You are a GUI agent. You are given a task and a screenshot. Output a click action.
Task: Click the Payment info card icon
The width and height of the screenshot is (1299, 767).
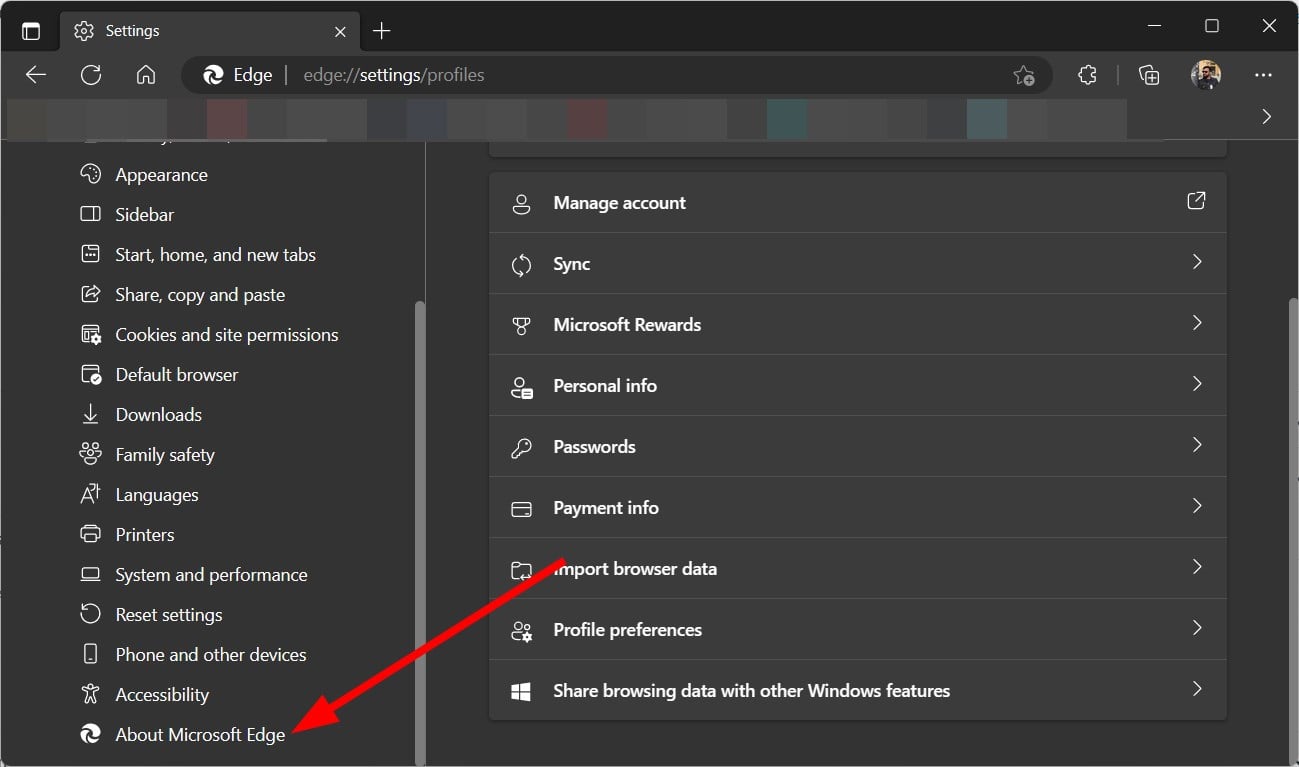click(x=521, y=509)
